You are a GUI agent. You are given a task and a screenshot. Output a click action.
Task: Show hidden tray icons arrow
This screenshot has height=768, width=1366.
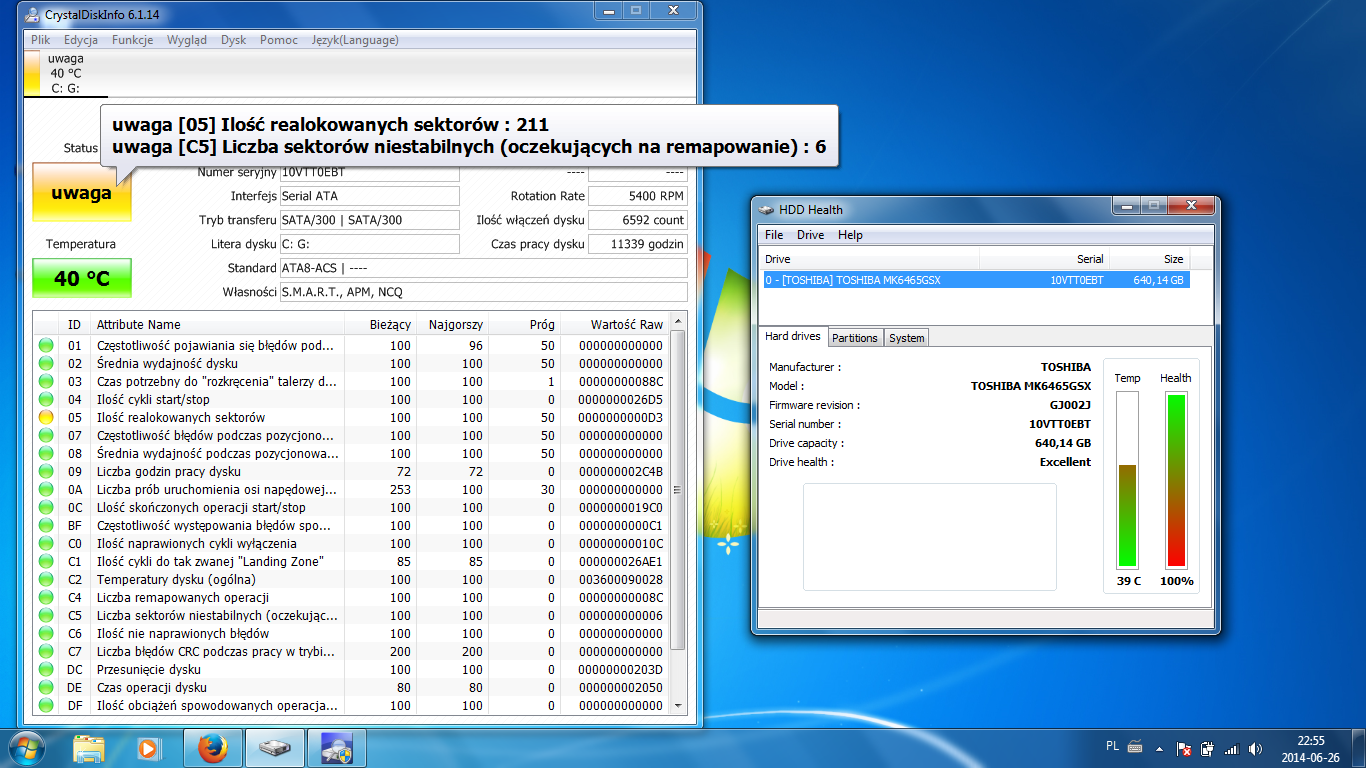click(1161, 748)
